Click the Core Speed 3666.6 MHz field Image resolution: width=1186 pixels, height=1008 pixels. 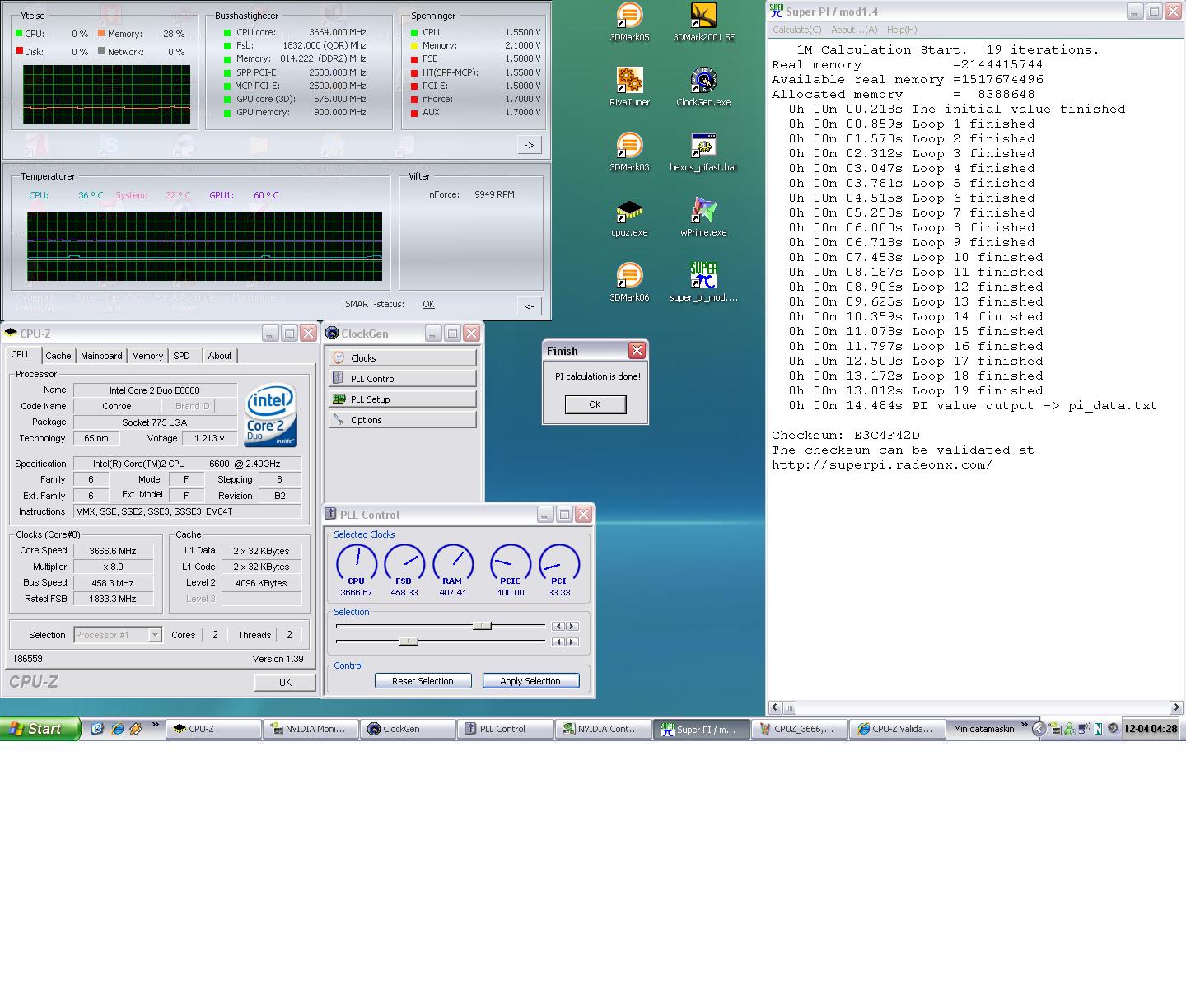coord(113,551)
